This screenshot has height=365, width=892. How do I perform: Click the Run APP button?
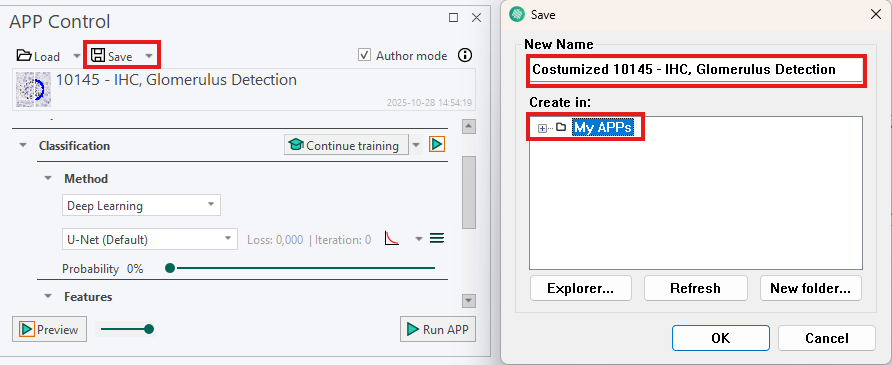click(438, 329)
